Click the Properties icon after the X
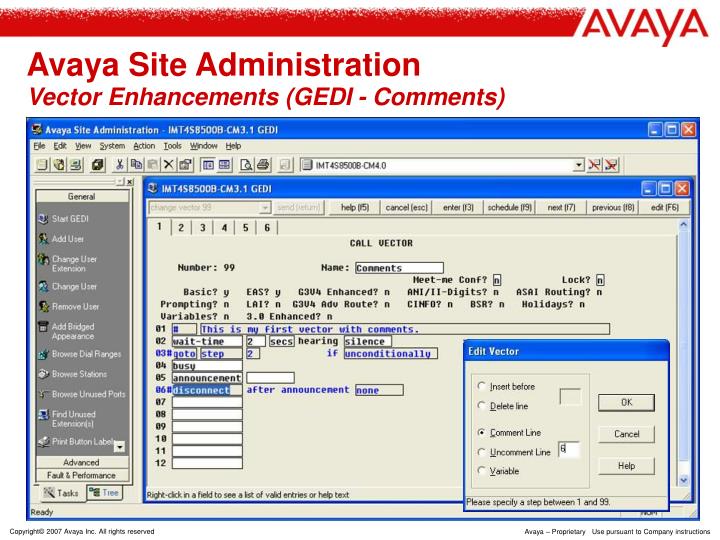Image resolution: width=720 pixels, height=540 pixels. (x=185, y=165)
